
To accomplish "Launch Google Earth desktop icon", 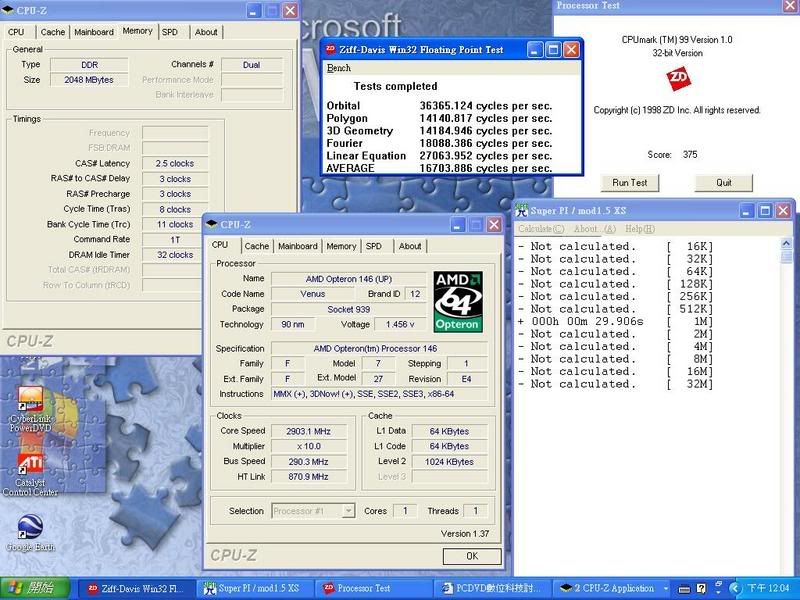I will tap(30, 532).
